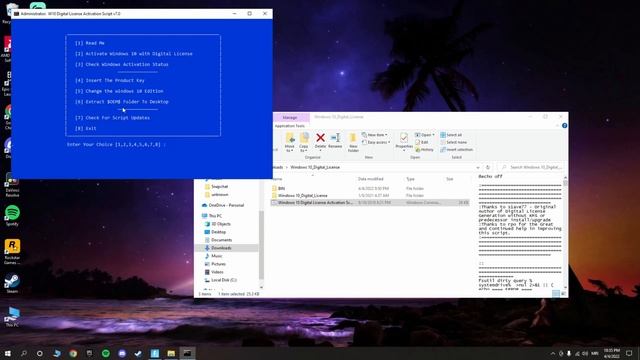Open 3D Objects in navigation pane
The height and width of the screenshot is (360, 640).
click(218, 224)
